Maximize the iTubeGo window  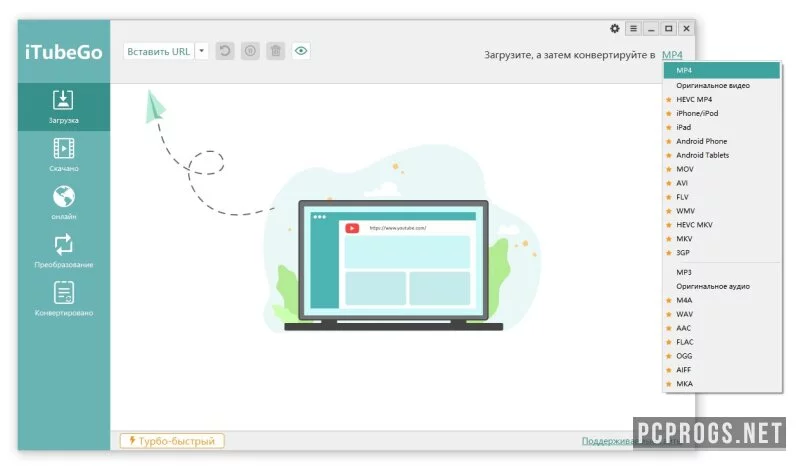click(668, 29)
